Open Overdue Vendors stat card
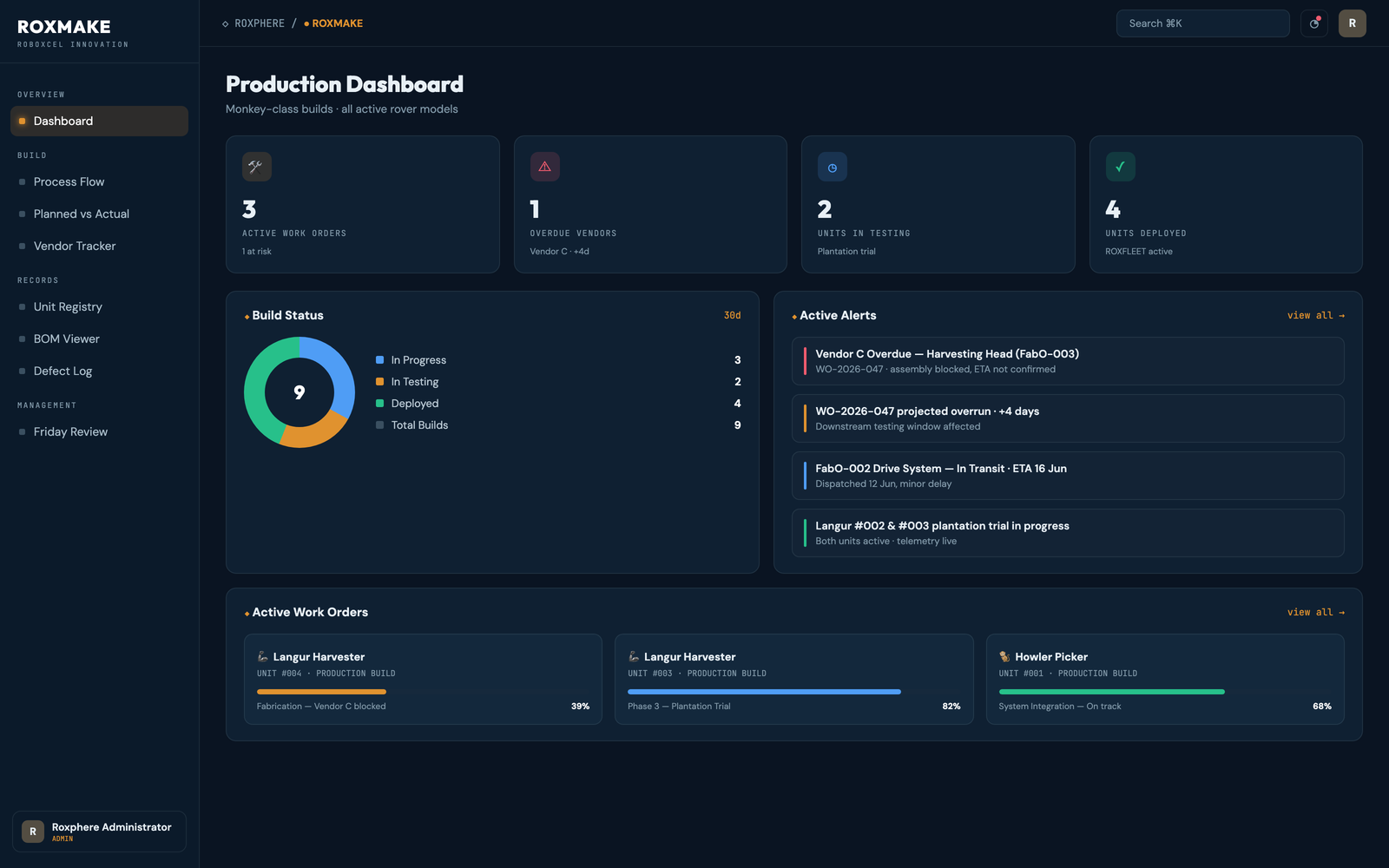Viewport: 1389px width, 868px height. point(650,204)
